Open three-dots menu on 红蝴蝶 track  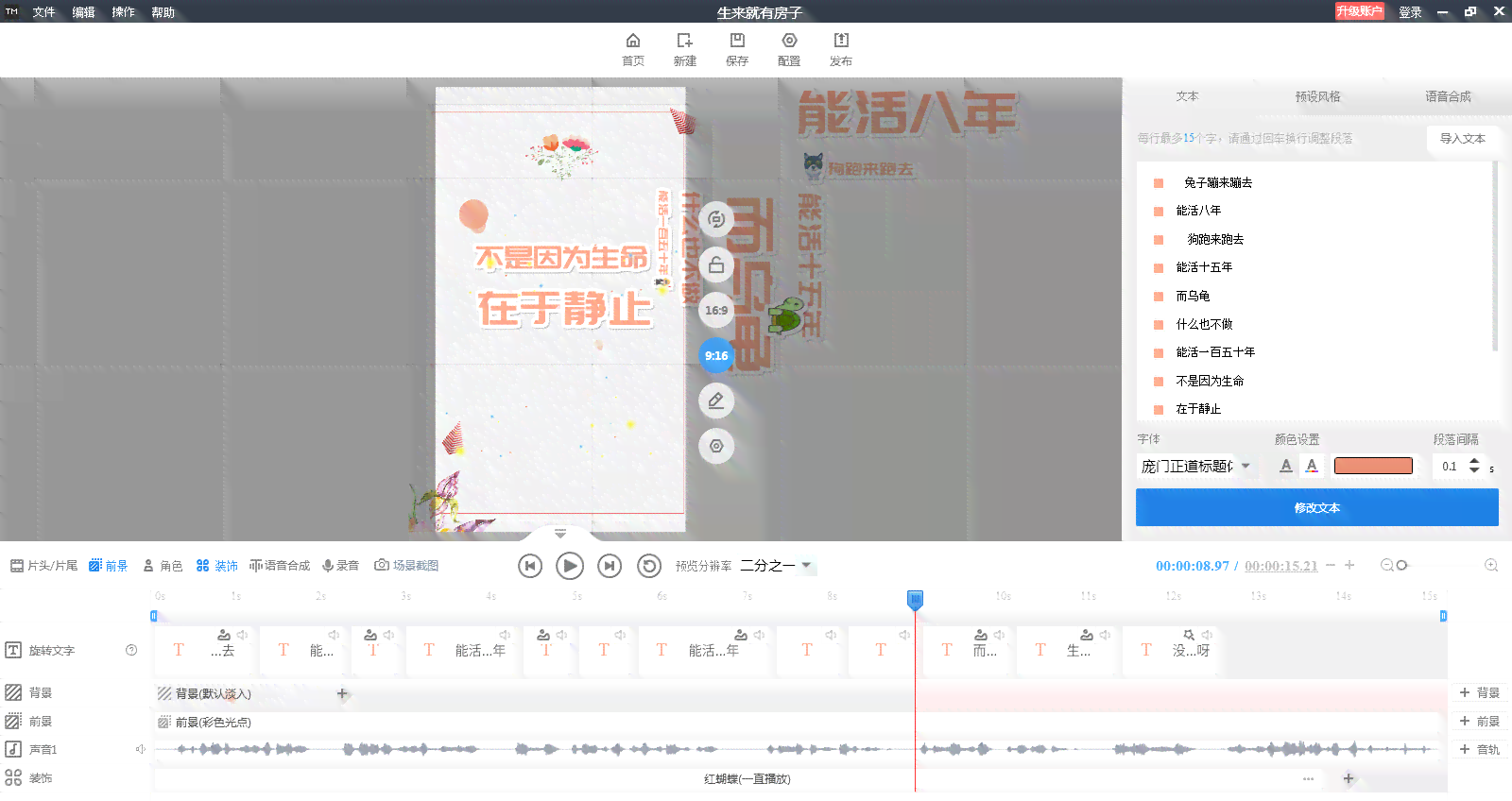click(1309, 779)
